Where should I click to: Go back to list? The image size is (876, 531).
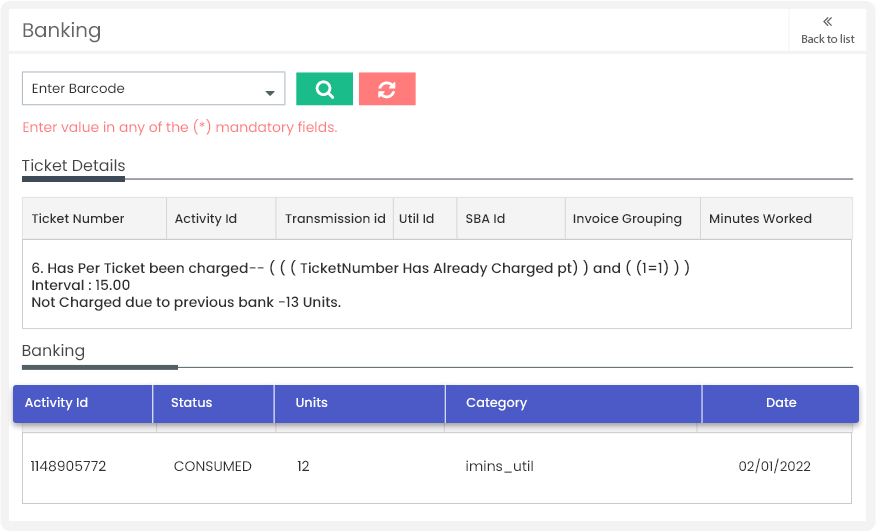(x=827, y=31)
